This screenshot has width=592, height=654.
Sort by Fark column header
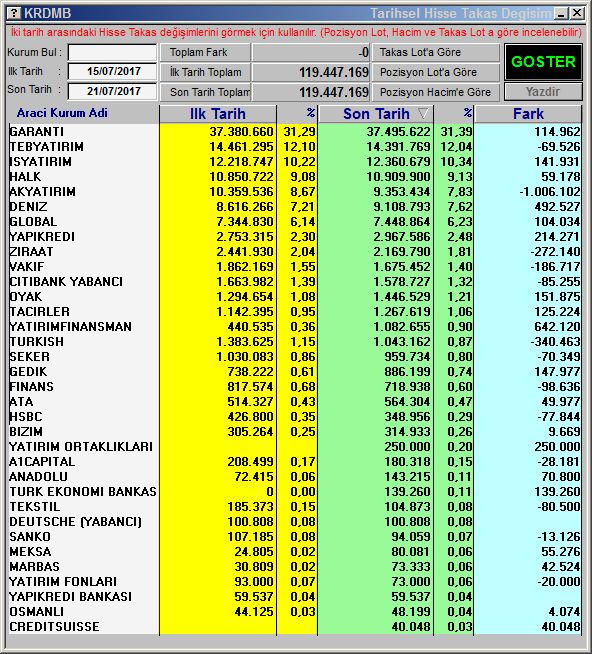(x=528, y=114)
